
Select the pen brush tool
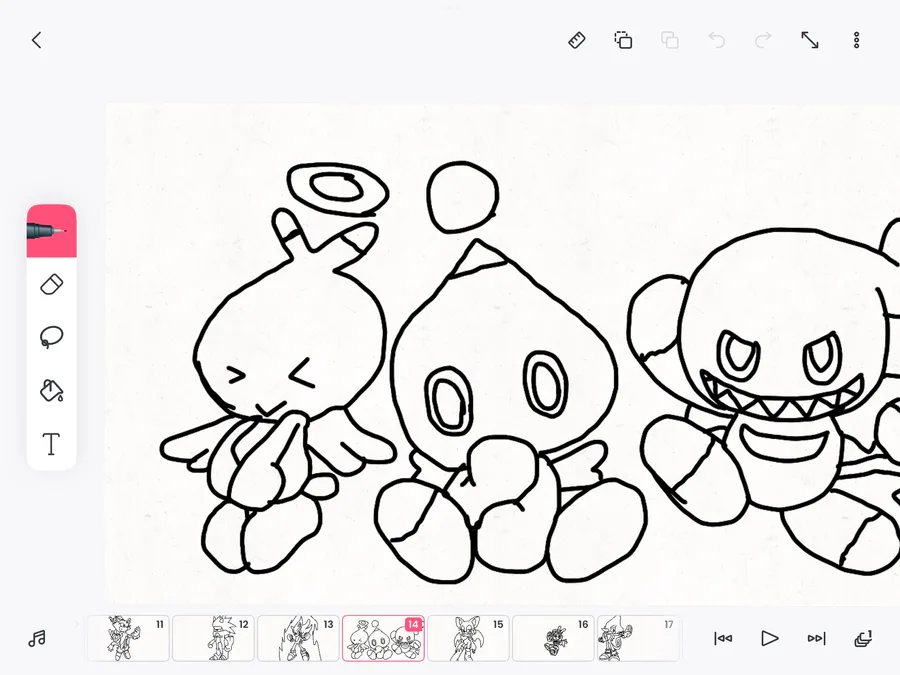52,231
